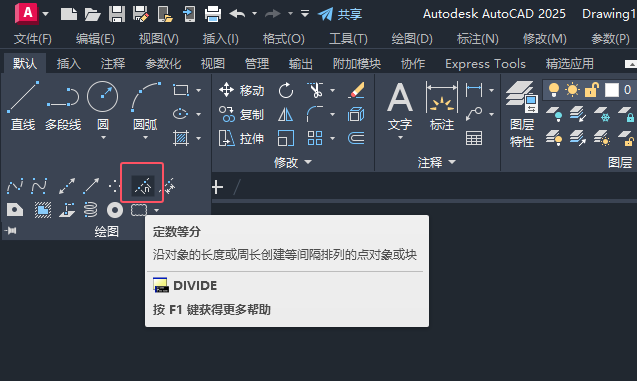Toggle layer 0 freeze sun icon
Viewport: 637px width, 381px height.
click(572, 90)
